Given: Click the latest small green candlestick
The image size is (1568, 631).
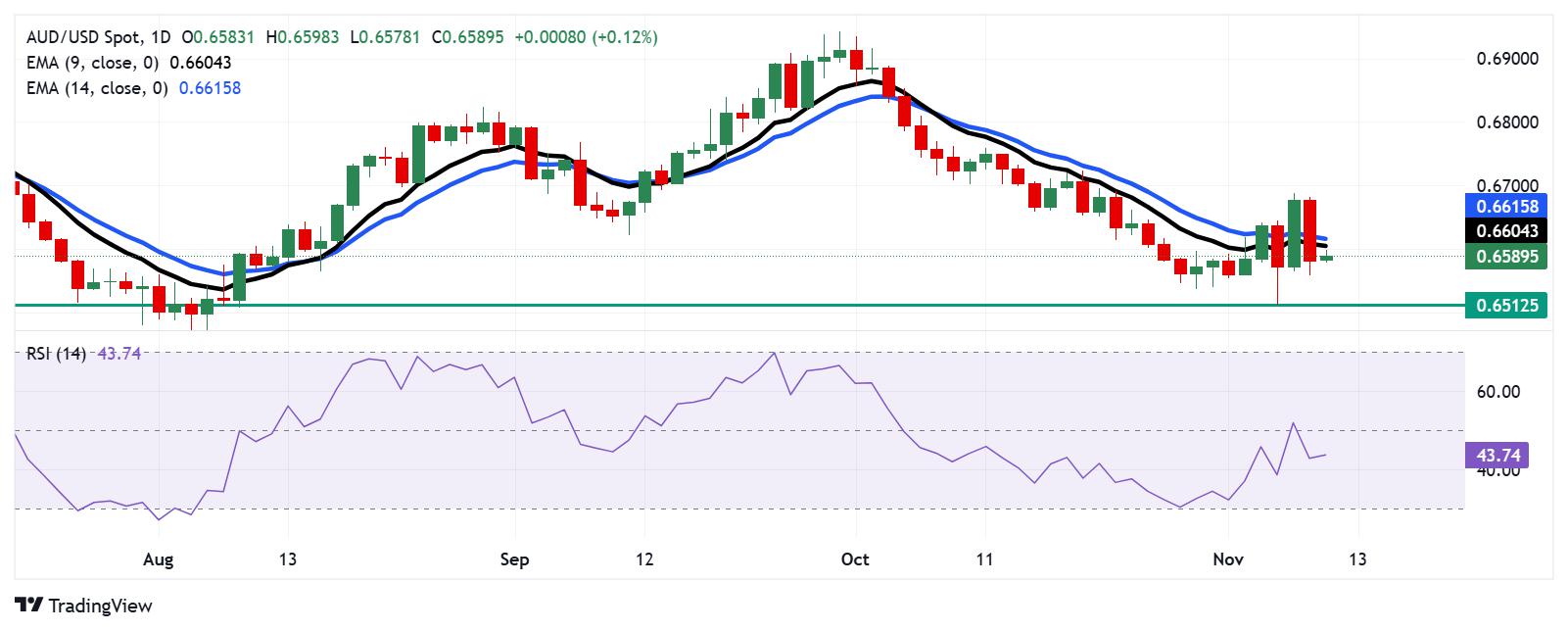Looking at the screenshot, I should (x=1326, y=257).
